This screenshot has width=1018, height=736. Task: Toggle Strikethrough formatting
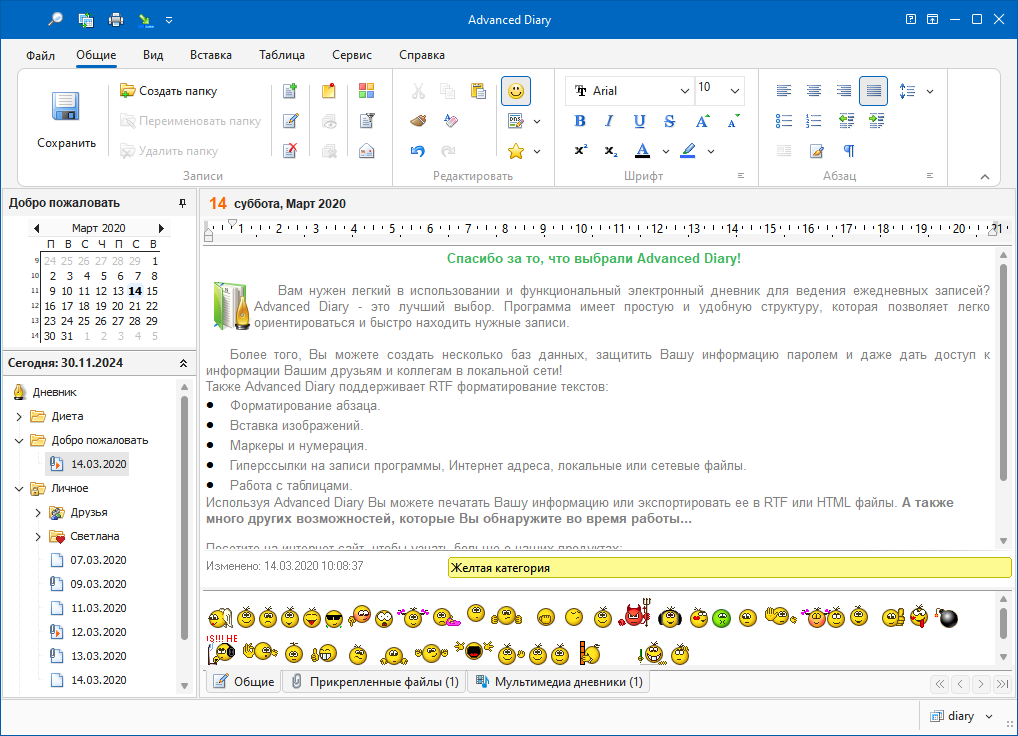tap(669, 121)
